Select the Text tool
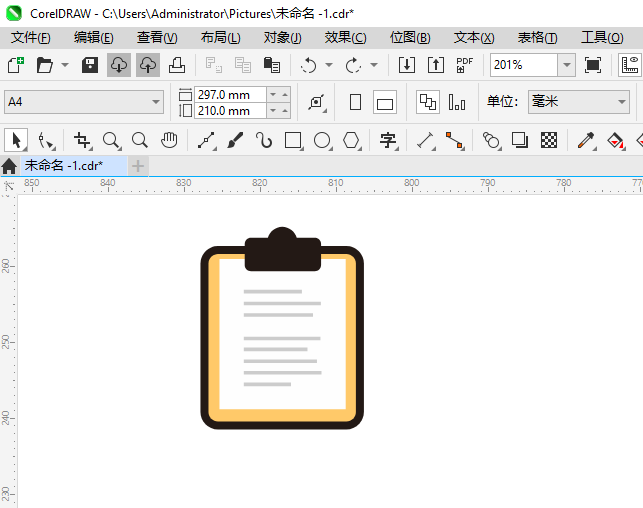 pos(388,141)
